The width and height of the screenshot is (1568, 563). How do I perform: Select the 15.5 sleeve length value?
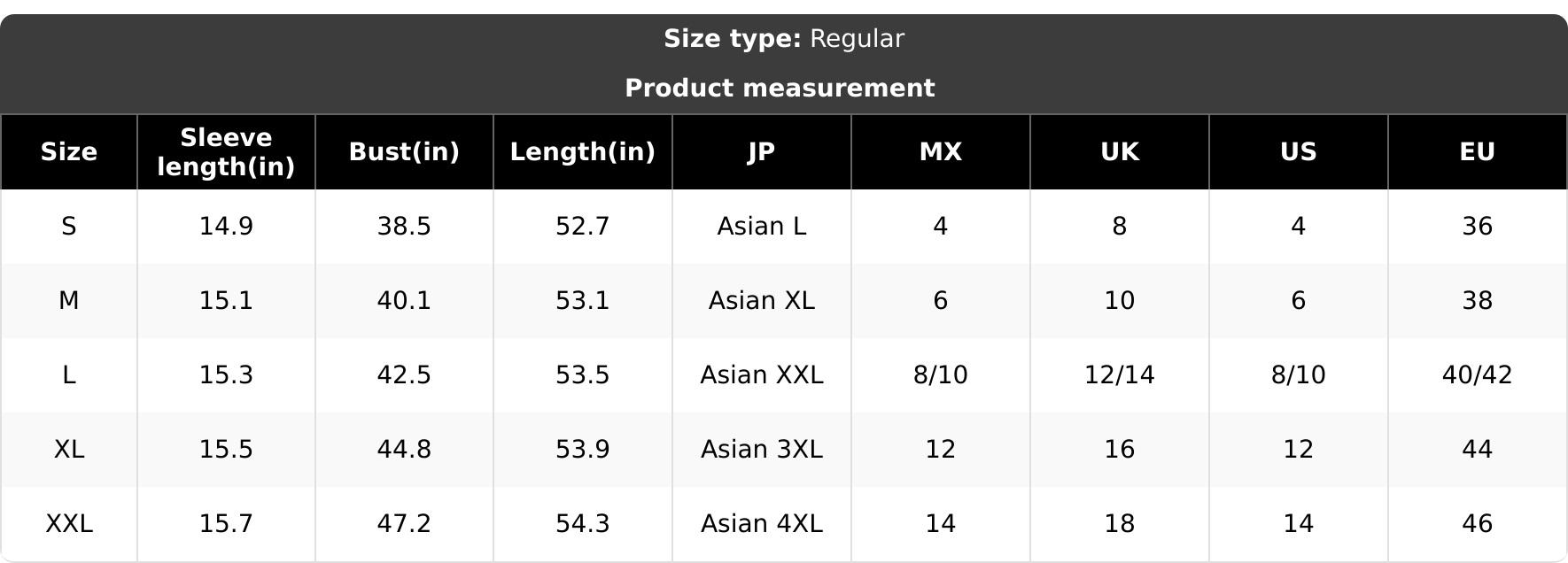coord(226,450)
